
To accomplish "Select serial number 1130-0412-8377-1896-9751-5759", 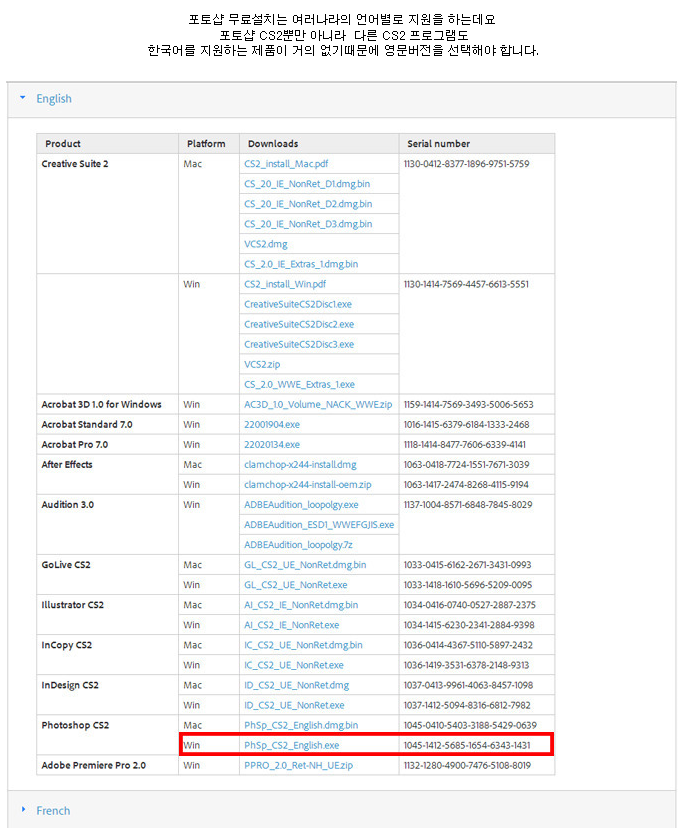I will [467, 164].
